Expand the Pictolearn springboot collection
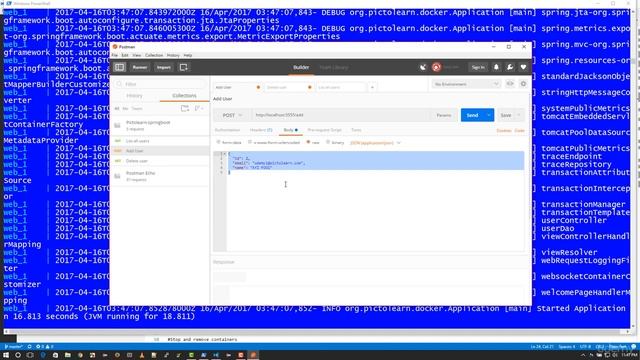The image size is (640, 360). 160,125
